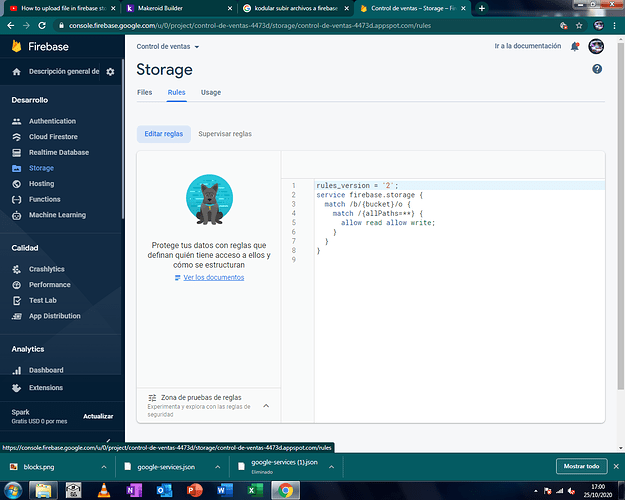Viewport: 625px width, 500px height.
Task: Go to Cloud Firestore section
Action: coord(53,137)
